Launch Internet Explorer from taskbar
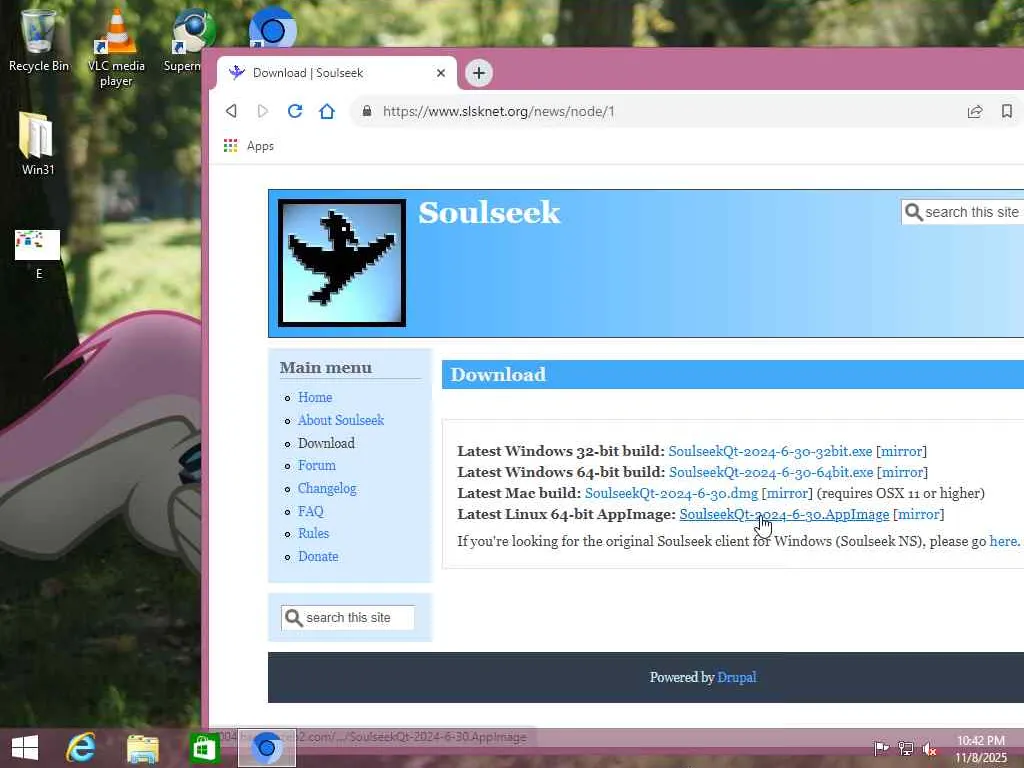This screenshot has height=768, width=1024. (x=81, y=748)
